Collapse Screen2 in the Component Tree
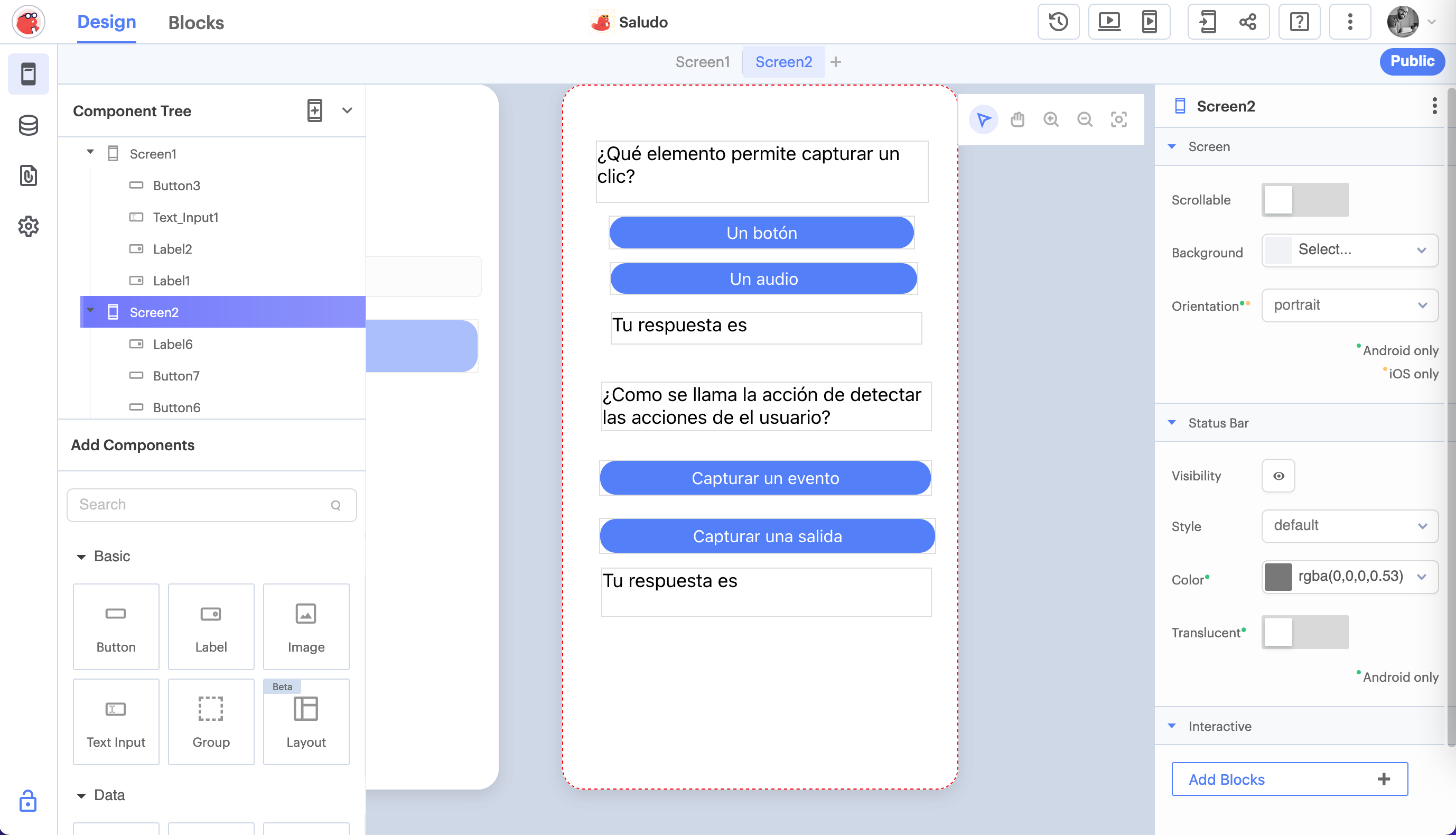This screenshot has width=1456, height=835. [x=90, y=311]
